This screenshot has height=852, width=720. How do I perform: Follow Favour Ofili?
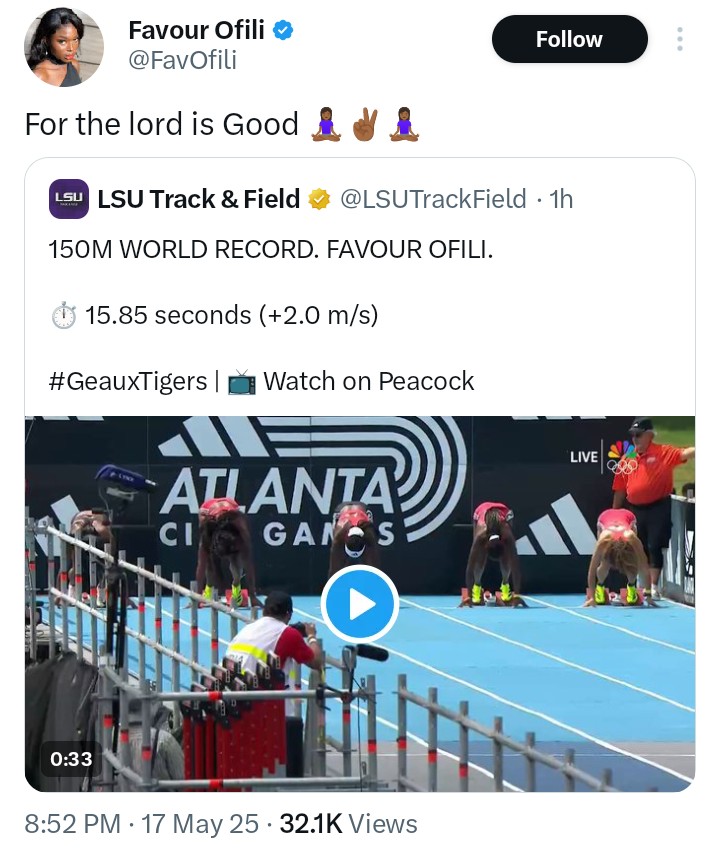click(x=569, y=40)
